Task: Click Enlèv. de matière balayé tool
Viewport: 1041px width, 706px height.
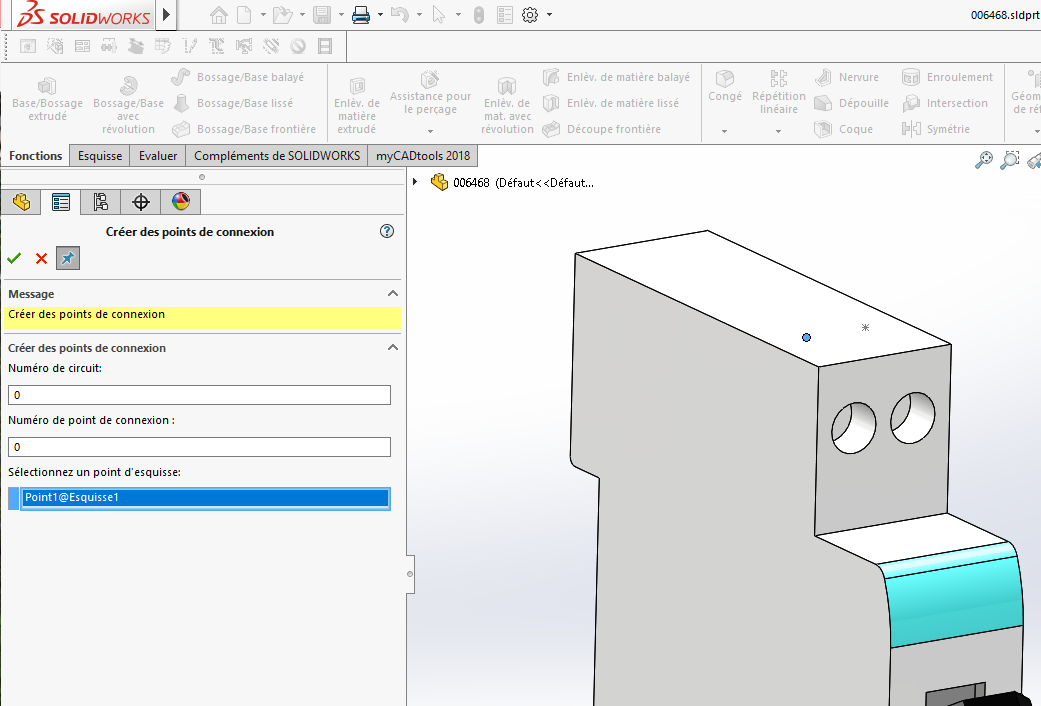Action: tap(616, 77)
